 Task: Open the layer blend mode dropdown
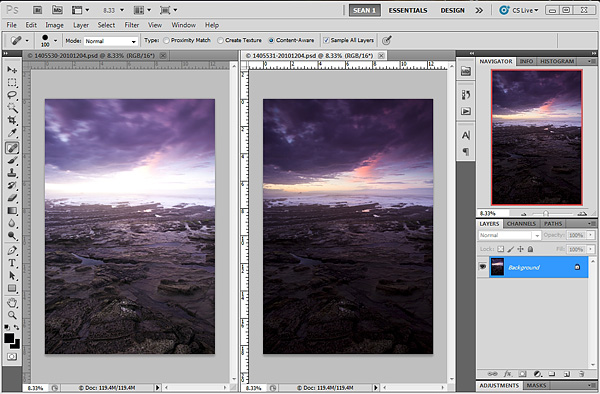point(509,235)
